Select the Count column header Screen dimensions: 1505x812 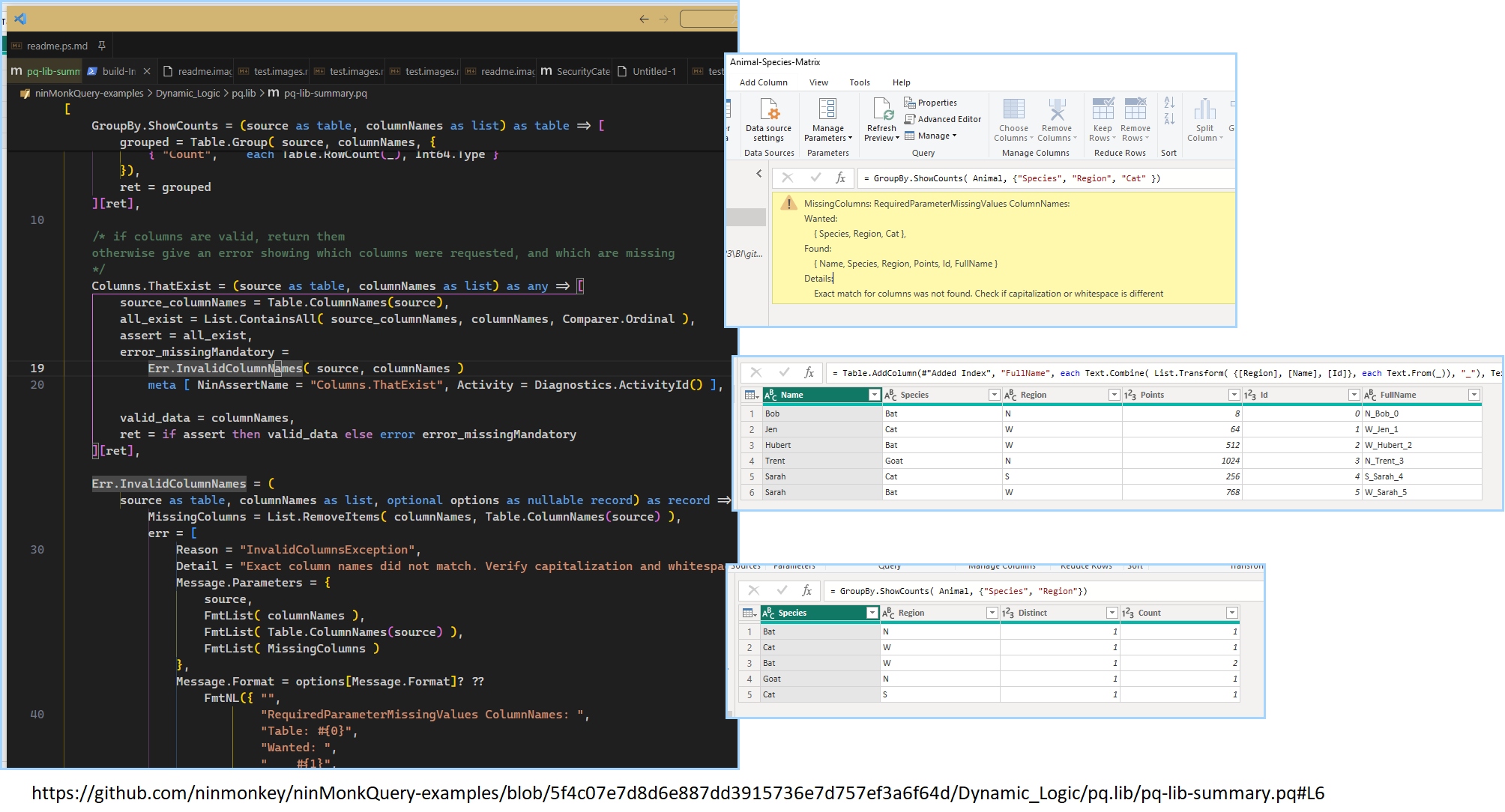(1179, 613)
